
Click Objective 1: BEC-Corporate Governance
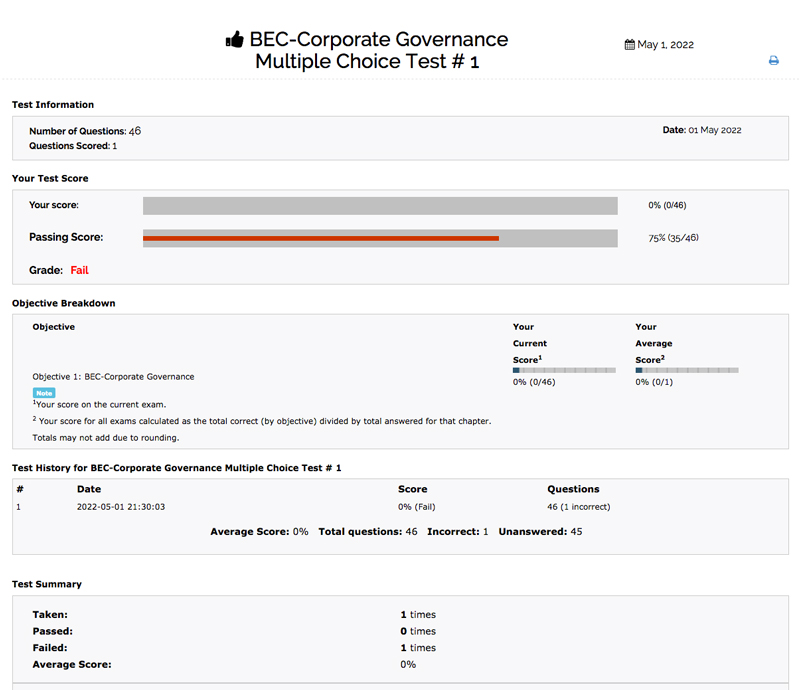click(x=113, y=377)
